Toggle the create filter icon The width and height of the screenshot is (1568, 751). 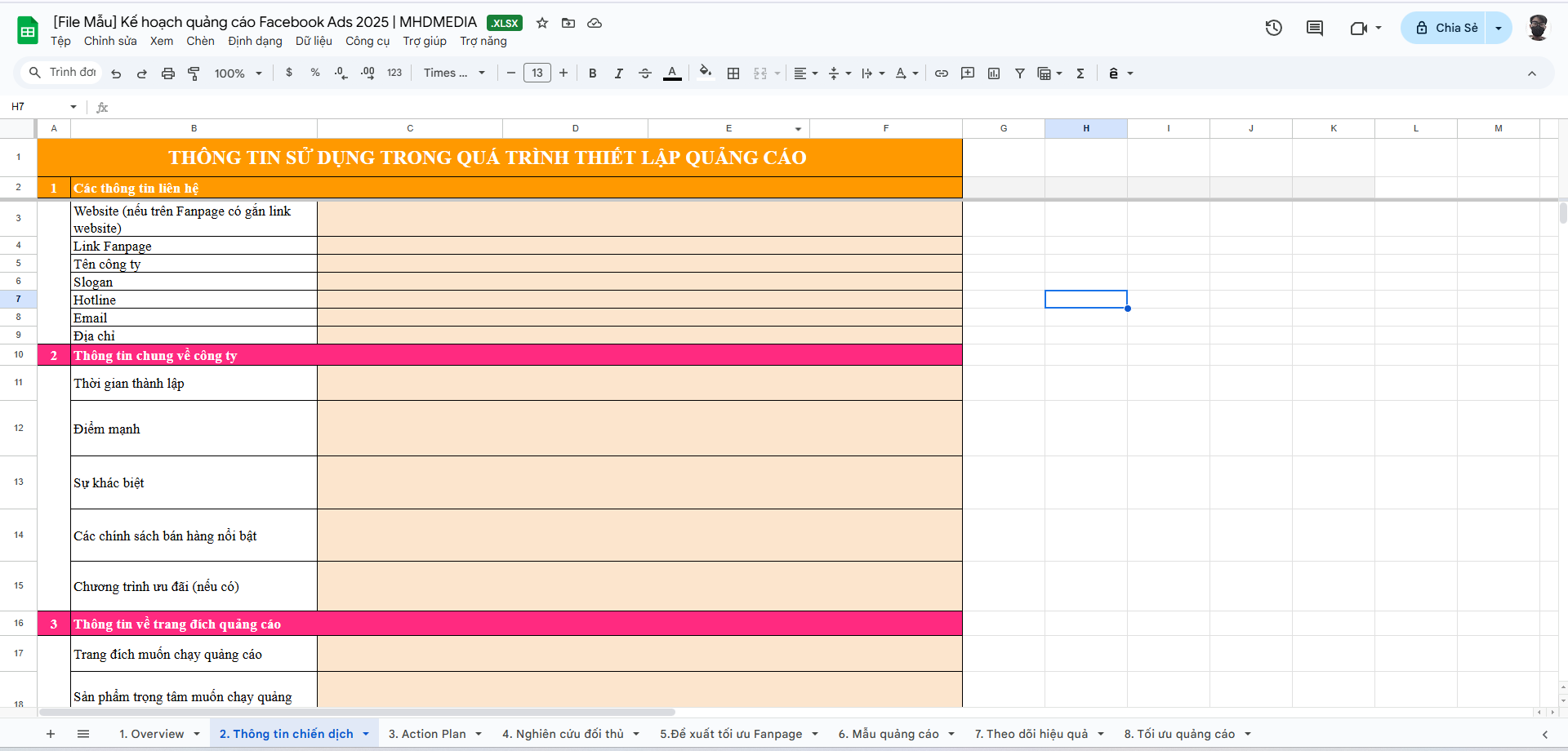tap(1020, 73)
